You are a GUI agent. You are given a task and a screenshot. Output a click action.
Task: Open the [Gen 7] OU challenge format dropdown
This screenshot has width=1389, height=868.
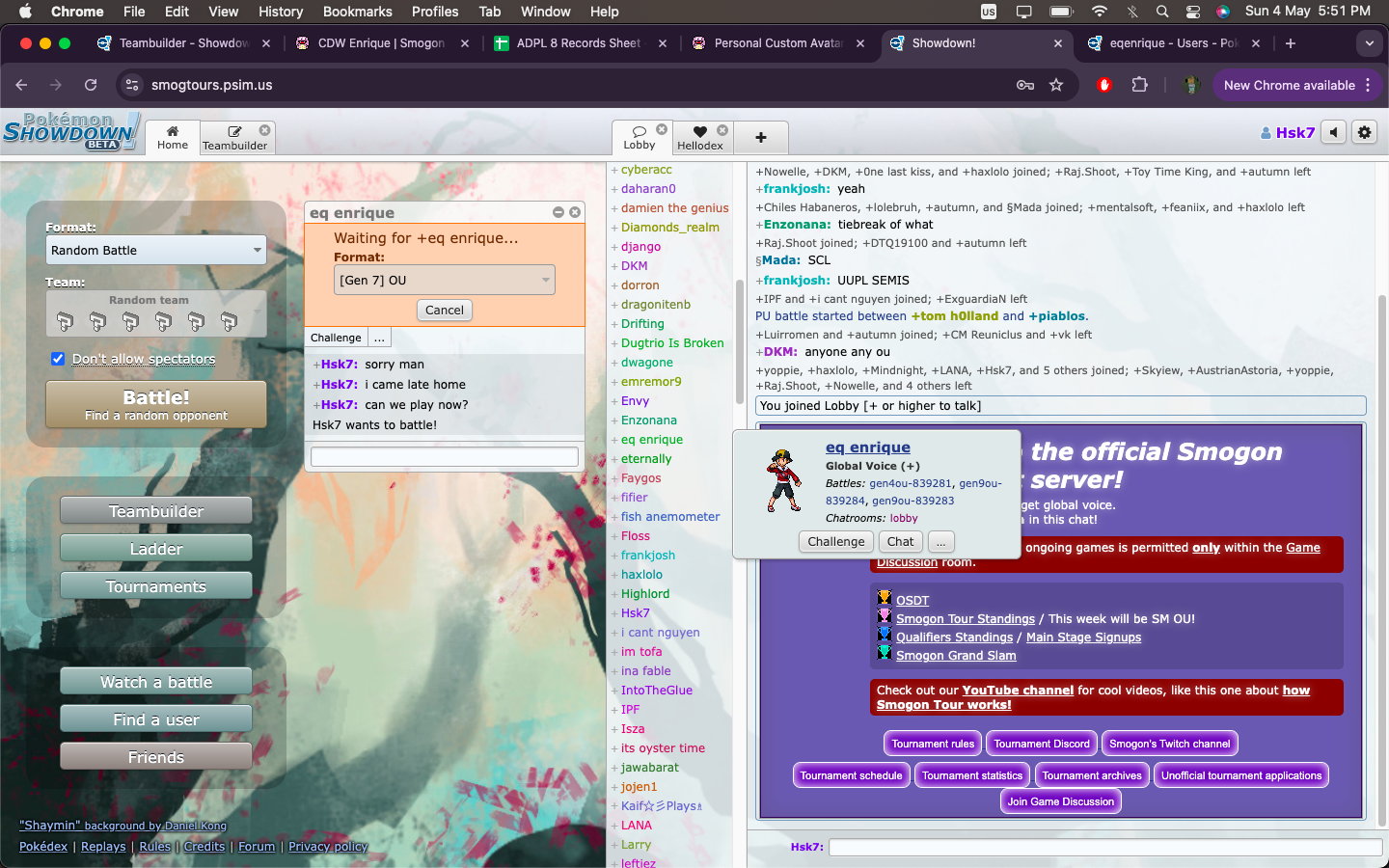445,280
